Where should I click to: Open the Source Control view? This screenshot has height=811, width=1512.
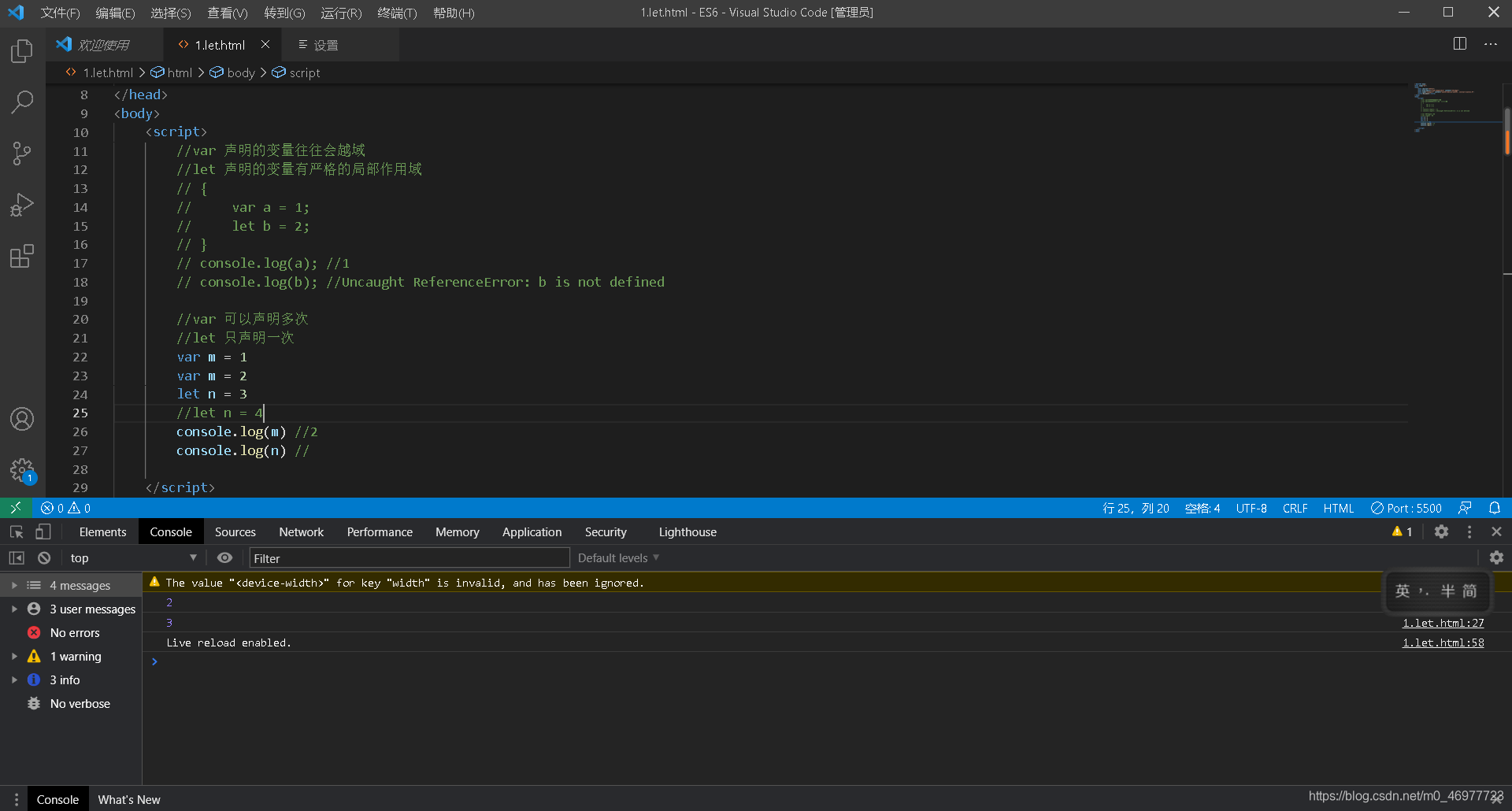pyautogui.click(x=22, y=153)
